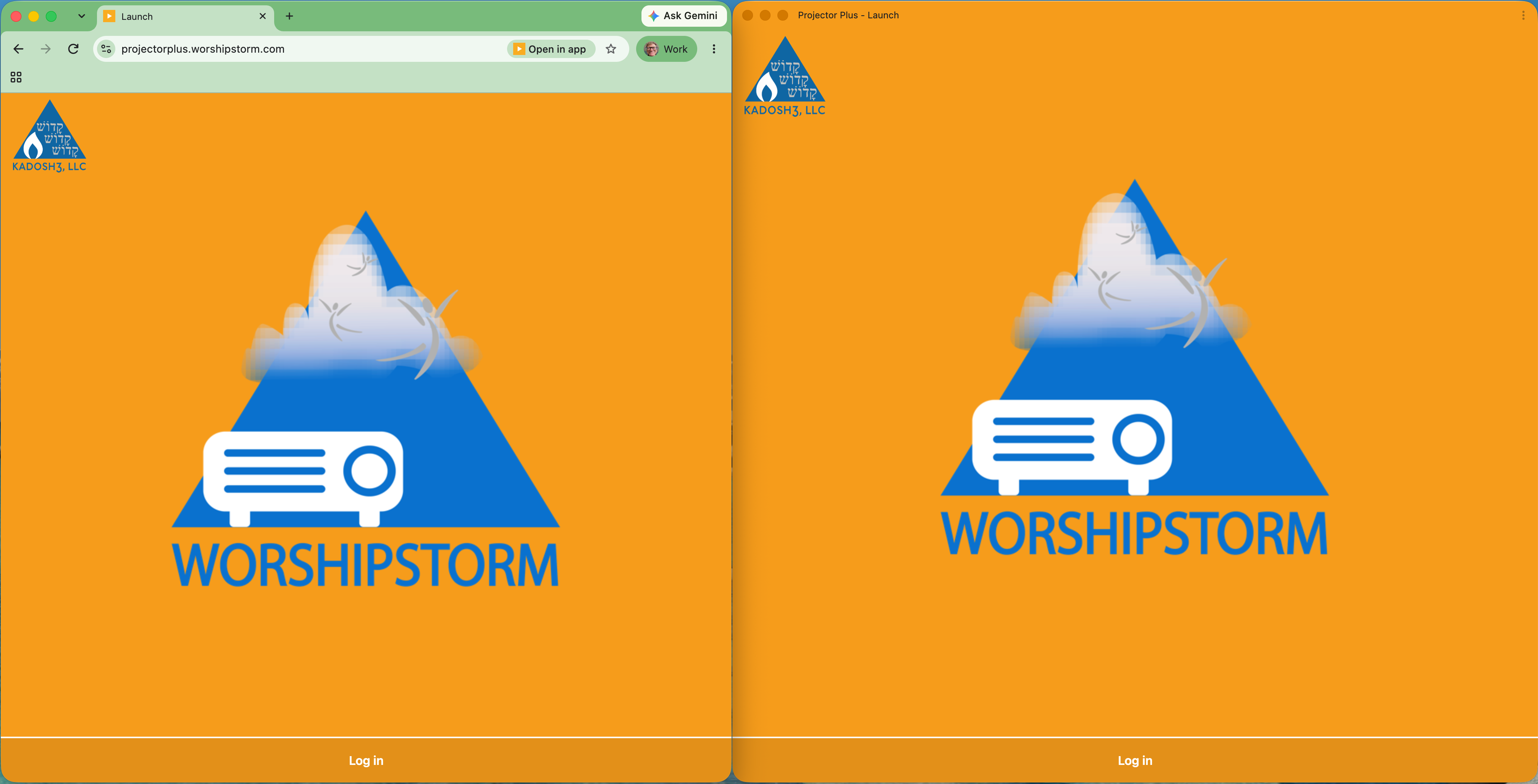Minimize the Chrome window with yellow button
Viewport: 1538px width, 784px height.
34,16
